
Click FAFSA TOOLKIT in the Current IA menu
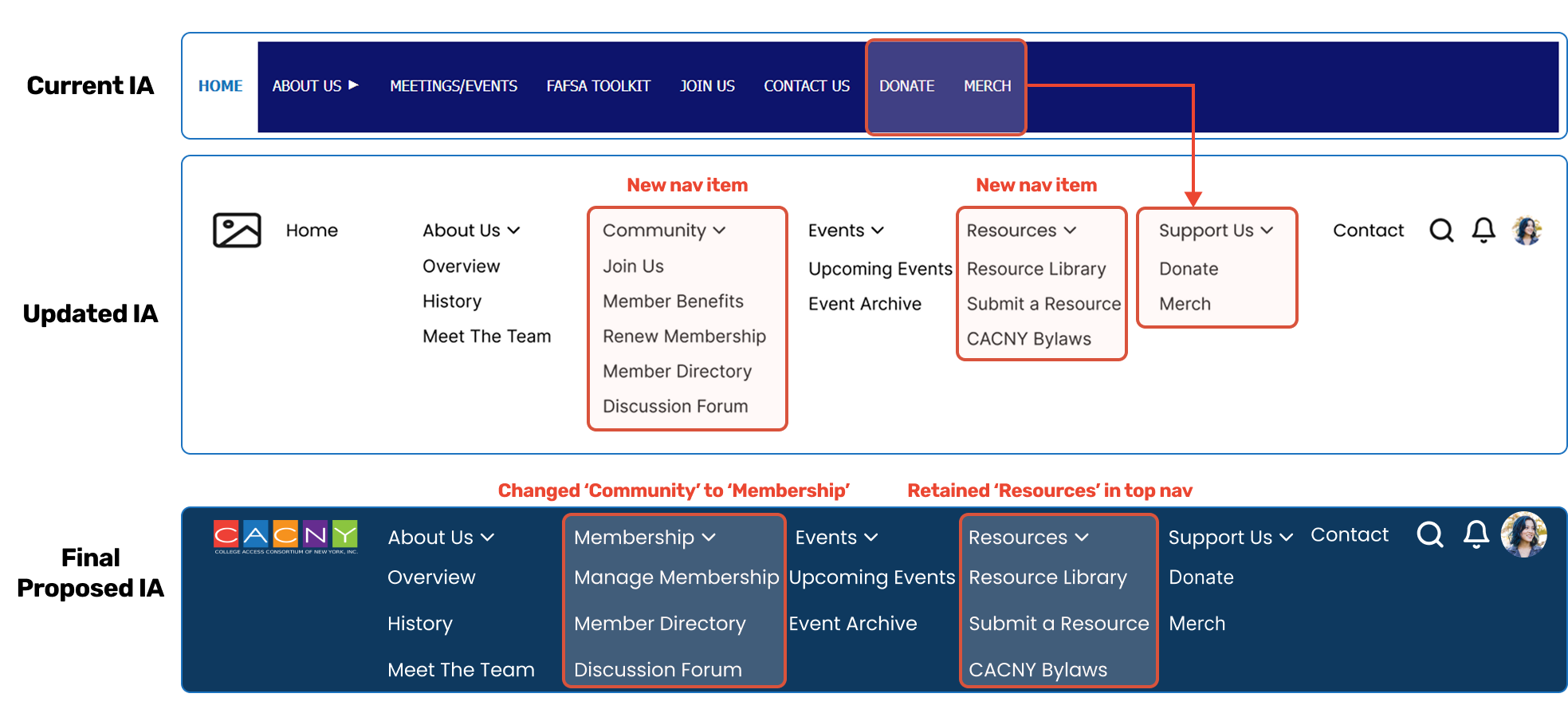598,86
